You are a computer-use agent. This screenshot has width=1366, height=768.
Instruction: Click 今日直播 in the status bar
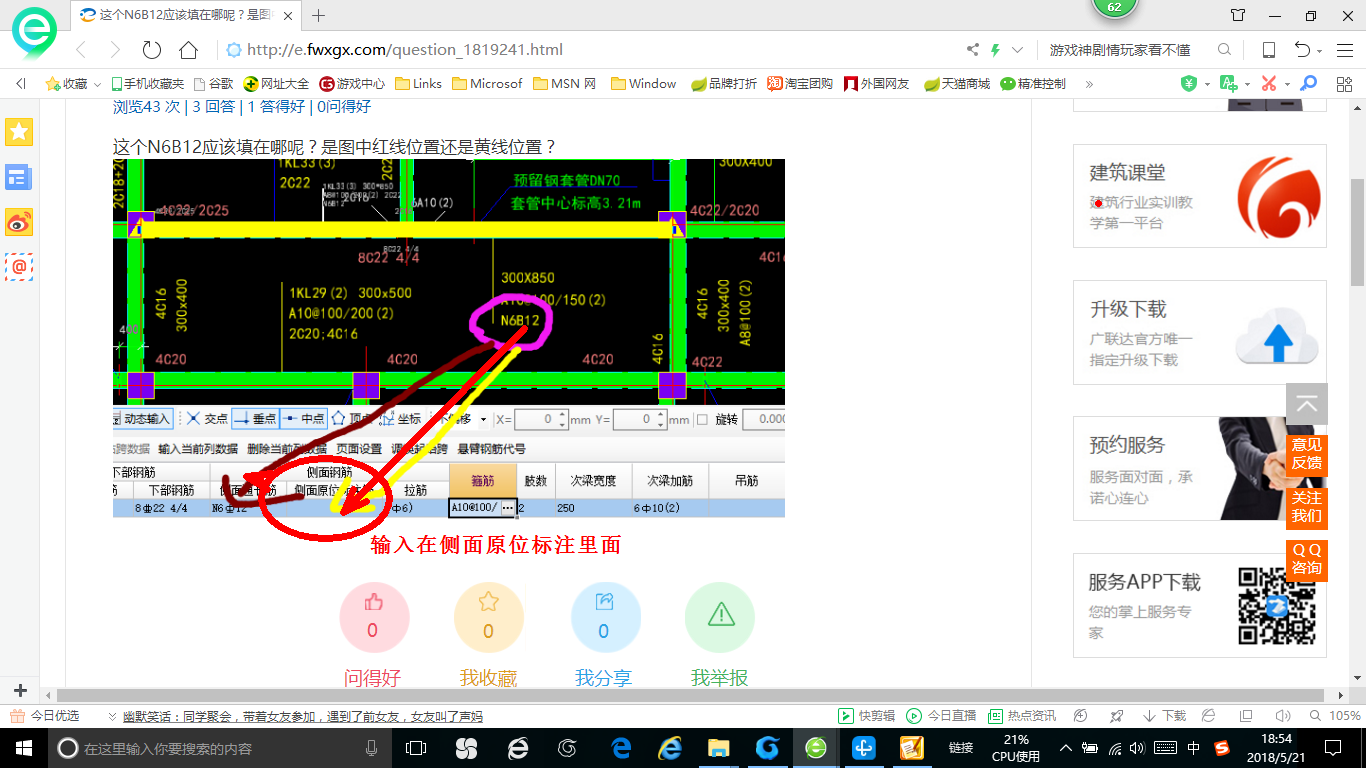point(941,716)
